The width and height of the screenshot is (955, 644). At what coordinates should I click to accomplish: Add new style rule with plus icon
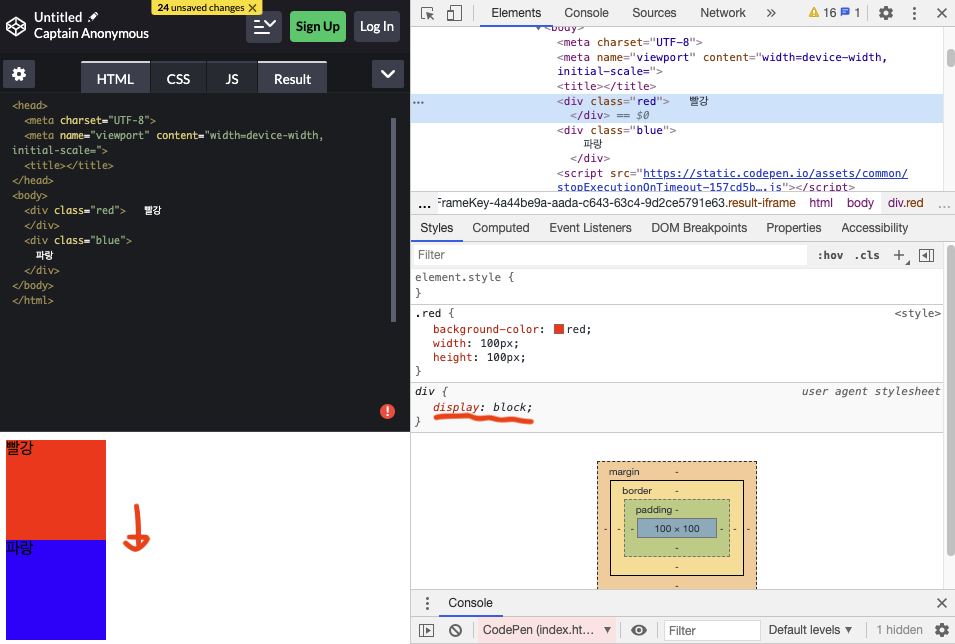pos(899,255)
